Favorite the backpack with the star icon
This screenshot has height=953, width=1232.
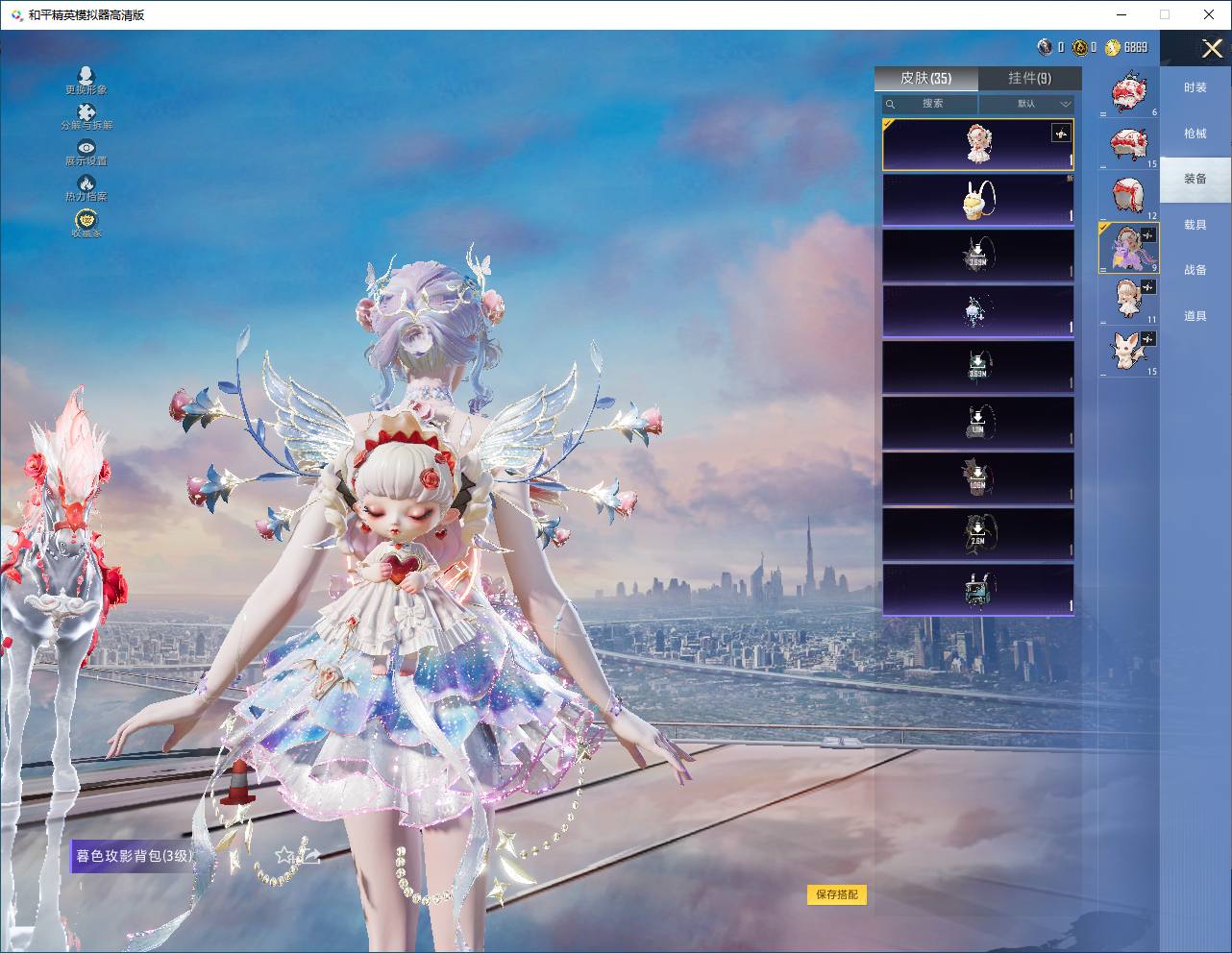click(x=285, y=855)
